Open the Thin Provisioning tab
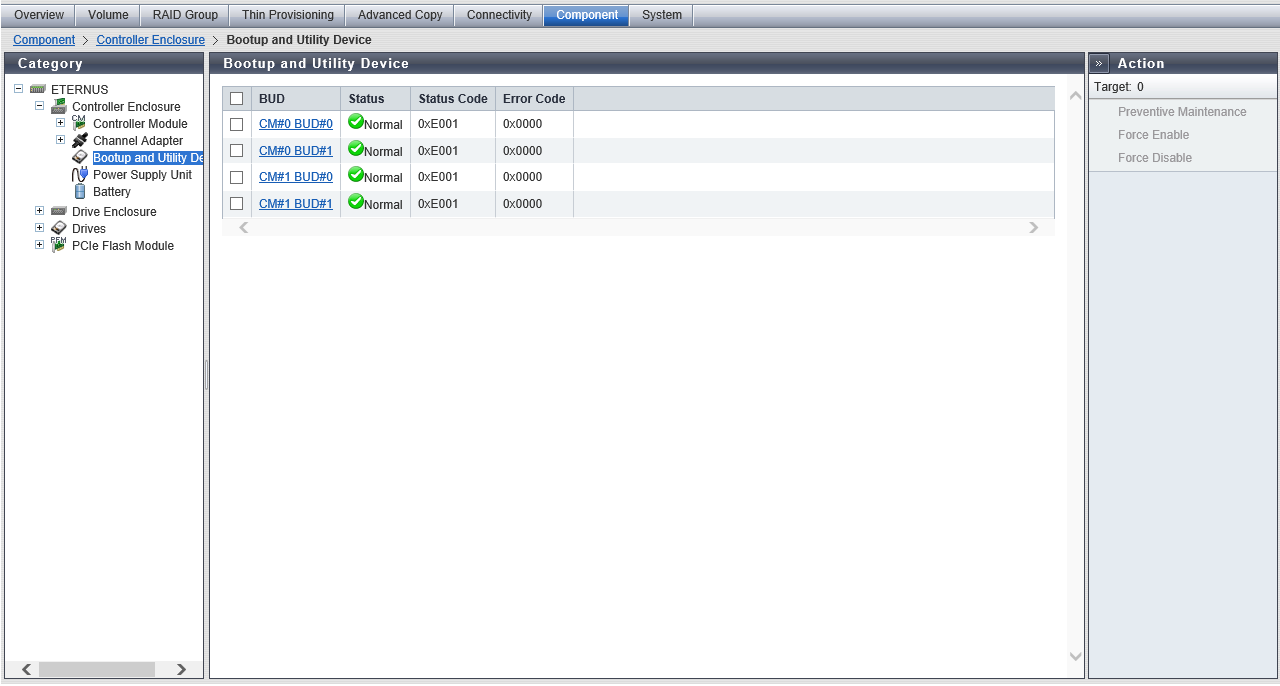The width and height of the screenshot is (1280, 686). point(288,15)
